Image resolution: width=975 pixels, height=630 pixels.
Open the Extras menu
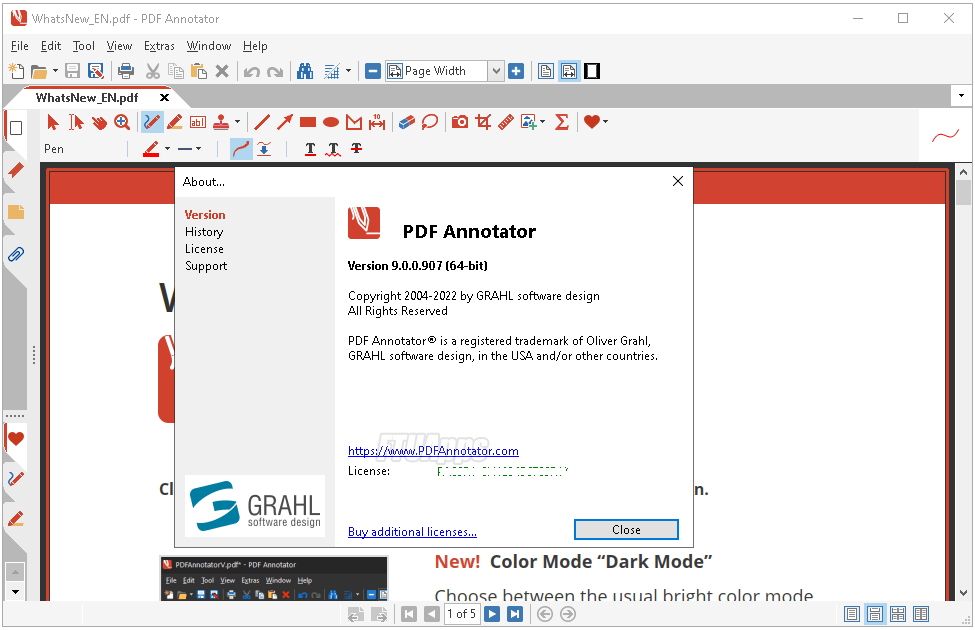click(x=159, y=46)
